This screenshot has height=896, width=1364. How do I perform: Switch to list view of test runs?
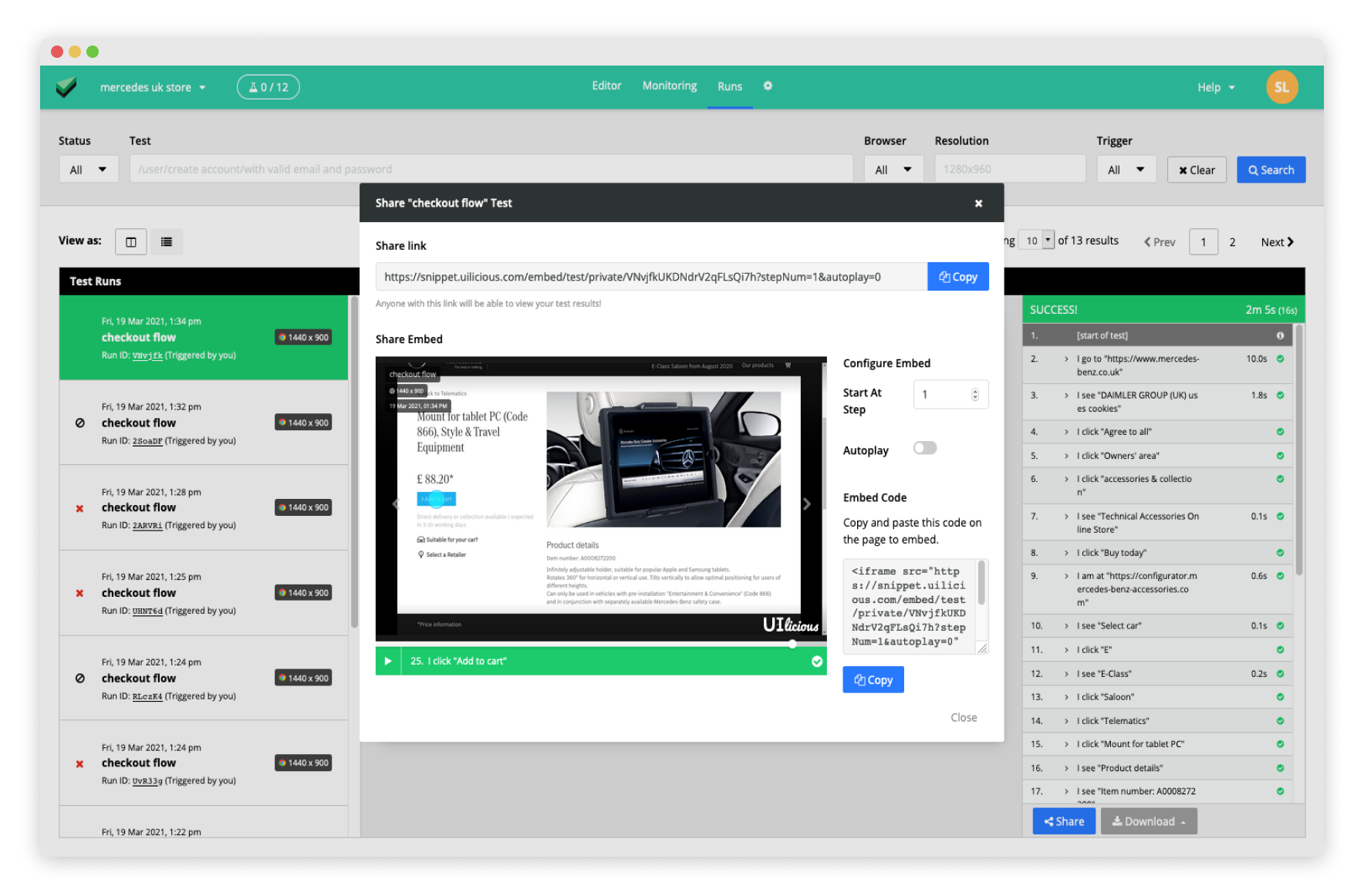pos(166,241)
